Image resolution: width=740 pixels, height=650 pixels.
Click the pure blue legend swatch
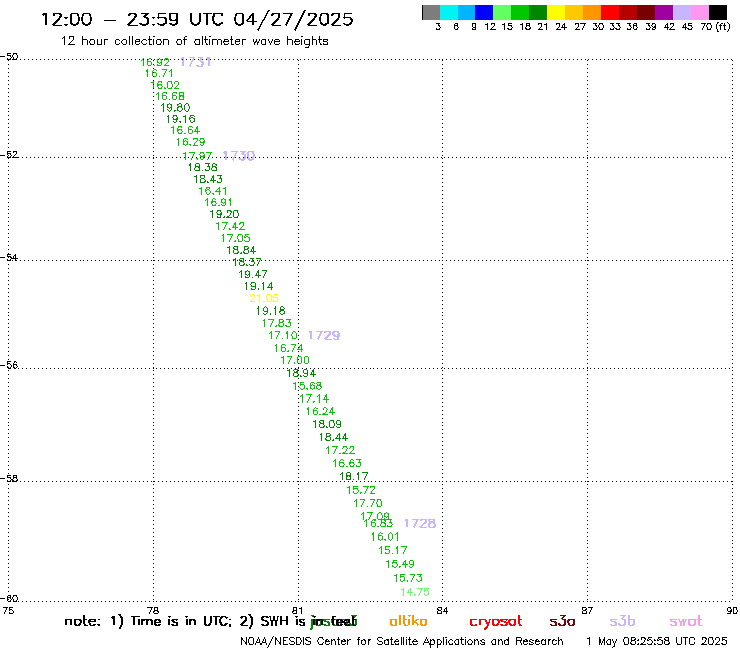tap(485, 12)
